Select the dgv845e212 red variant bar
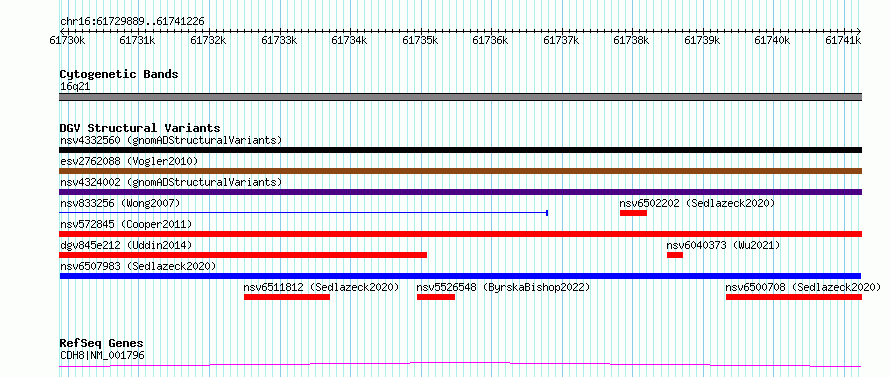This screenshot has width=890, height=377. pyautogui.click(x=243, y=255)
